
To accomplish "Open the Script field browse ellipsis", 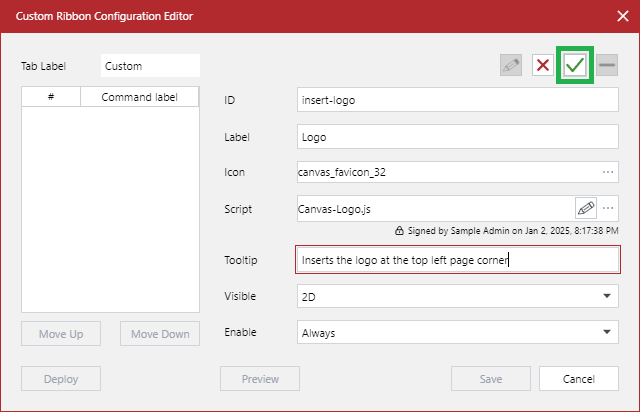I will coord(608,208).
